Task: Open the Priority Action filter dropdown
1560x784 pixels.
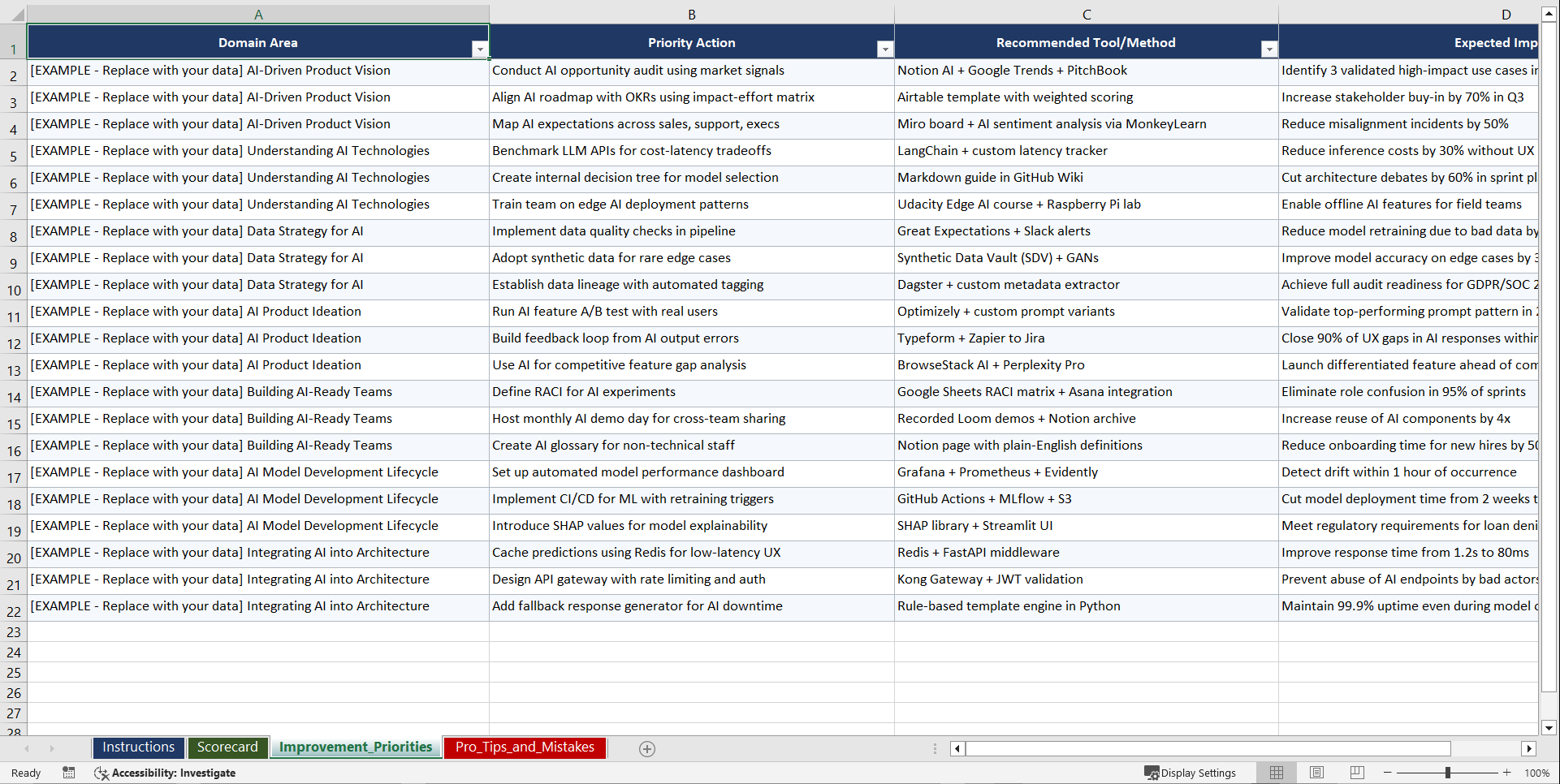Action: 884,49
